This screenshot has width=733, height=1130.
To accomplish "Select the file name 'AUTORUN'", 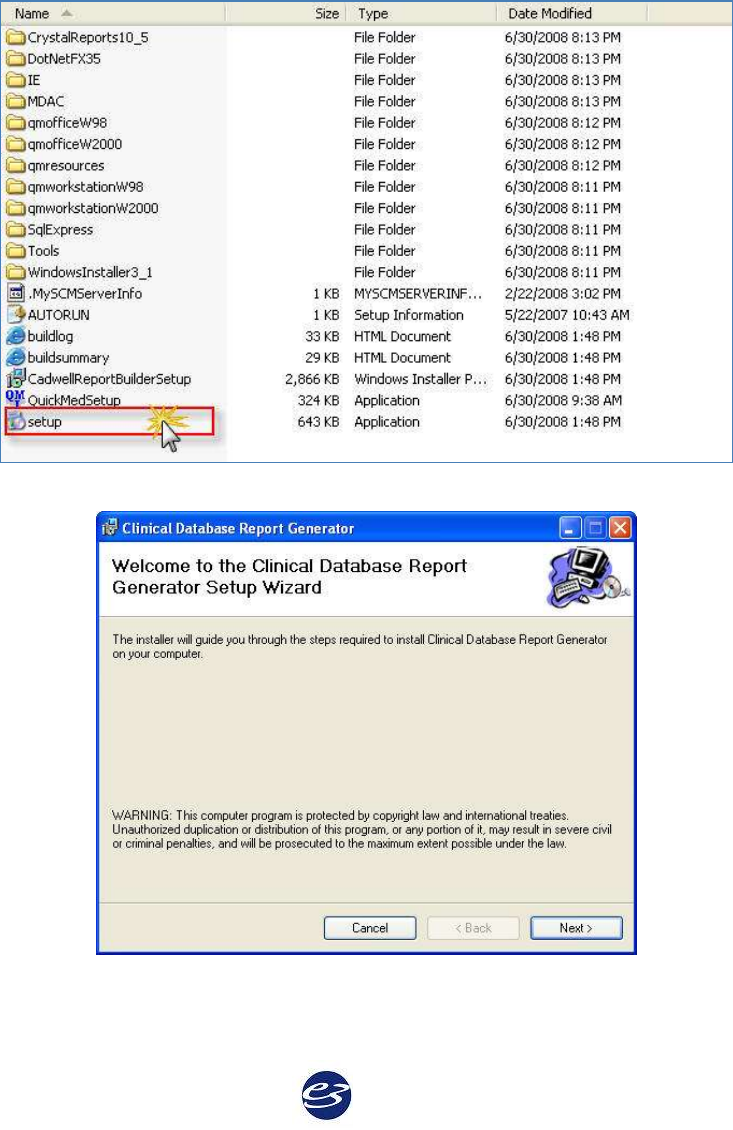I will click(58, 315).
